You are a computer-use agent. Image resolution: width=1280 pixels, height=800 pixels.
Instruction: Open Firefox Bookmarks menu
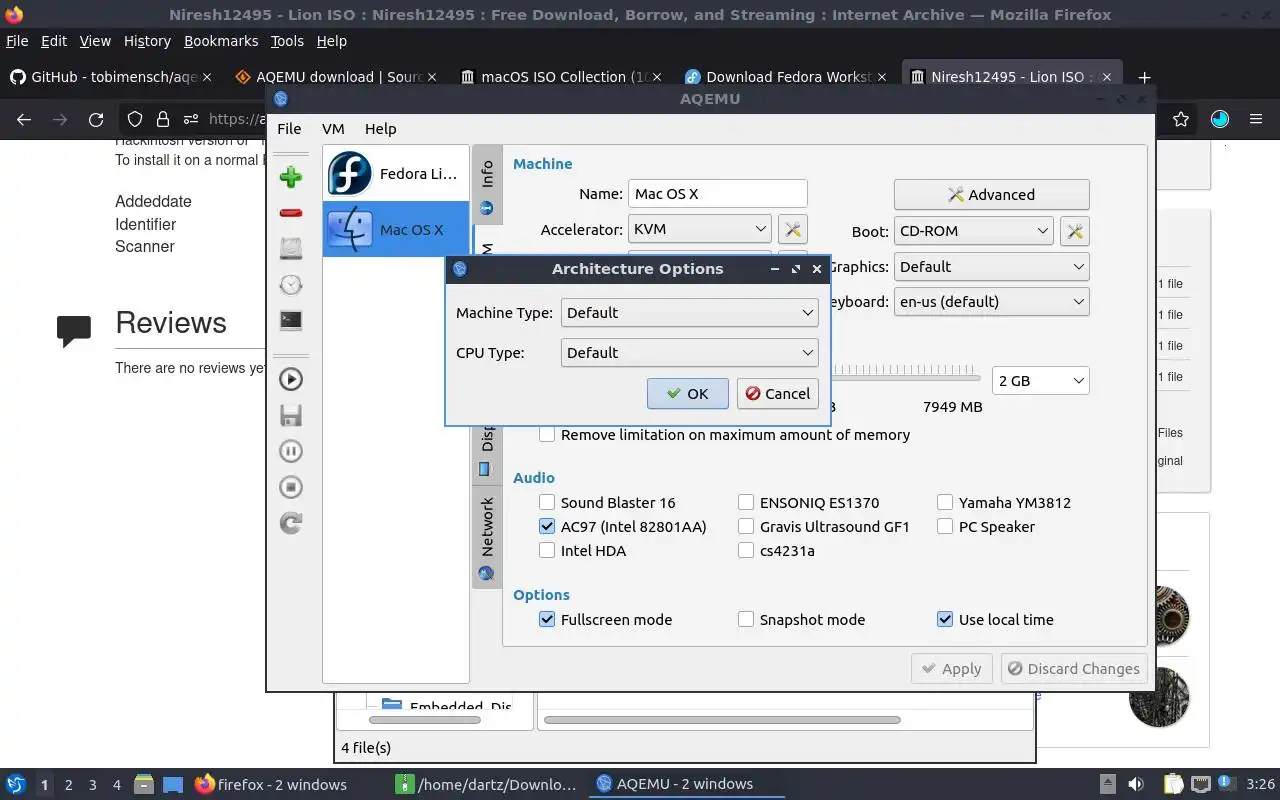click(x=221, y=41)
